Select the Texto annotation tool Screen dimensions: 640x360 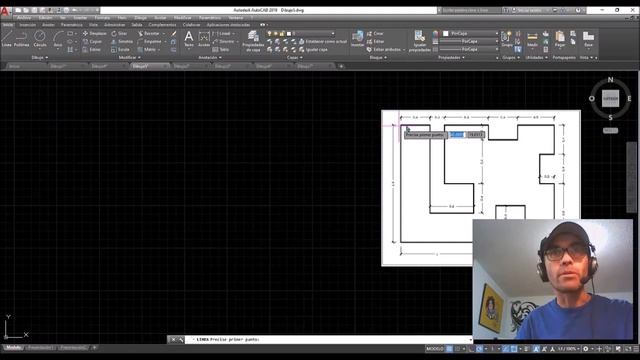(x=189, y=39)
